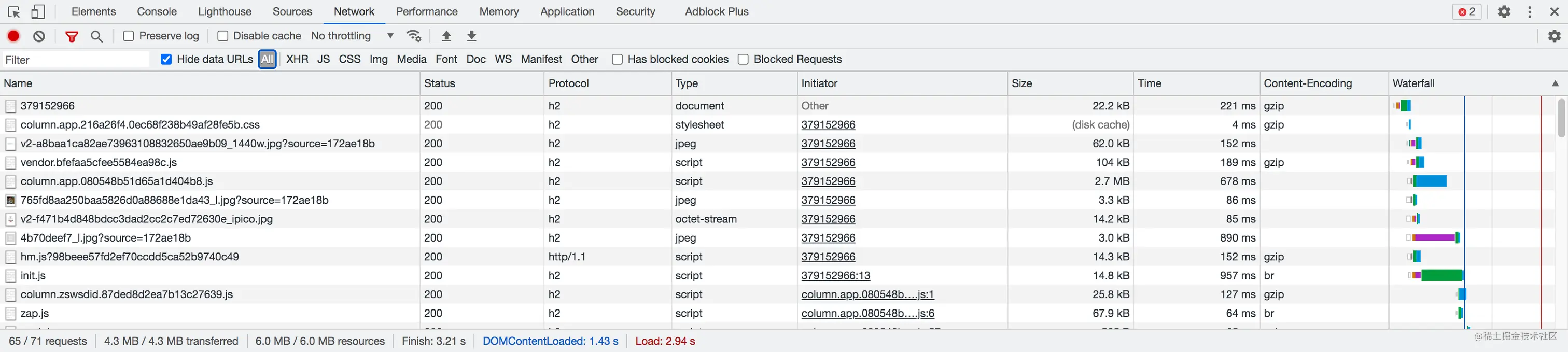
Task: Open initiator link column.app.080548b….js:1
Action: [x=867, y=295]
